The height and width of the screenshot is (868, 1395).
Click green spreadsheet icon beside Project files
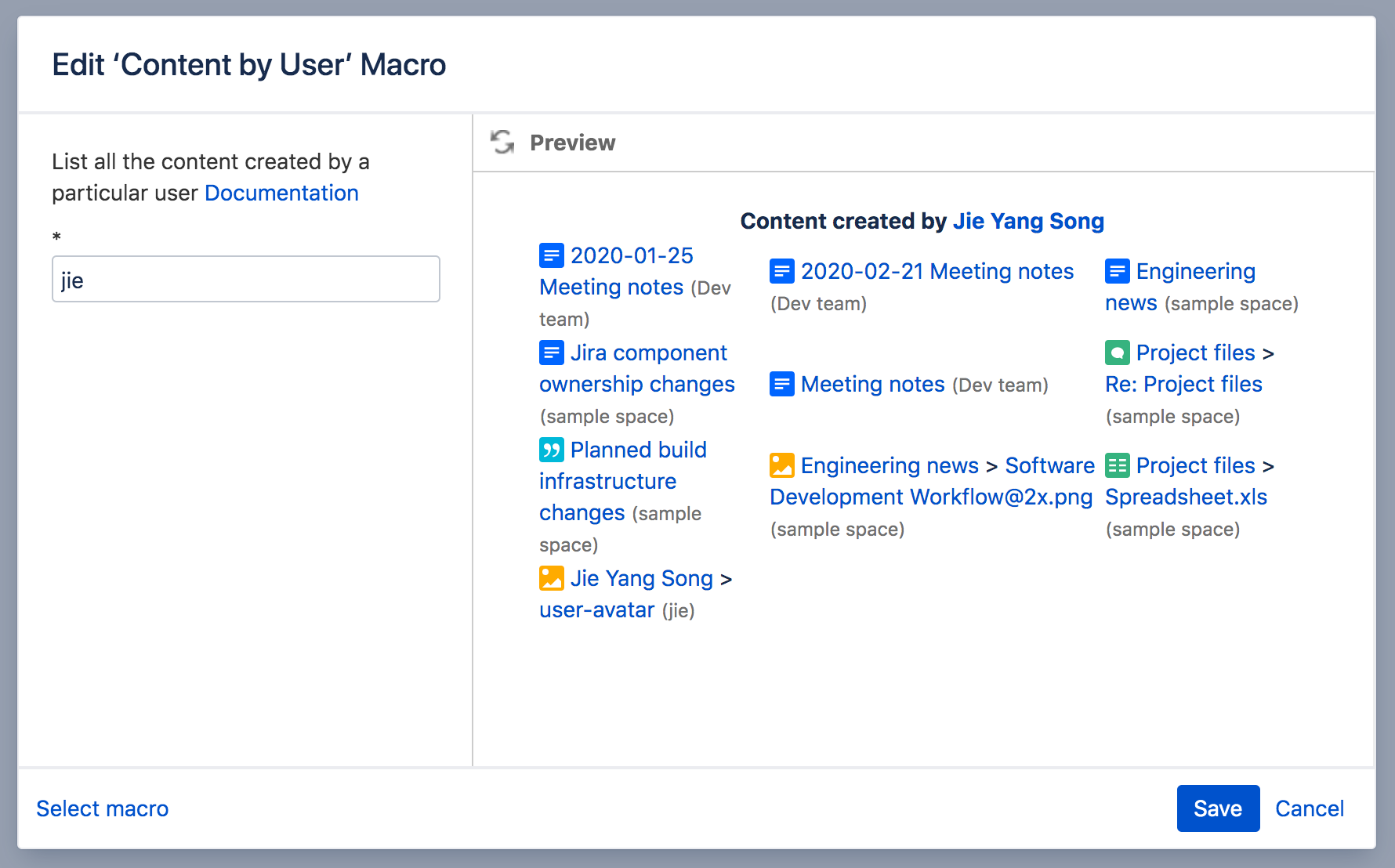pos(1117,465)
